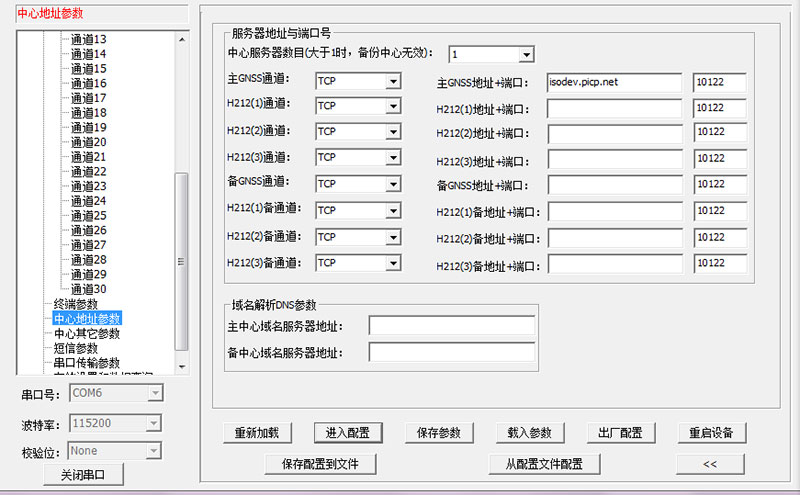Click the 重启设备 button
The image size is (800, 495).
pos(712,433)
